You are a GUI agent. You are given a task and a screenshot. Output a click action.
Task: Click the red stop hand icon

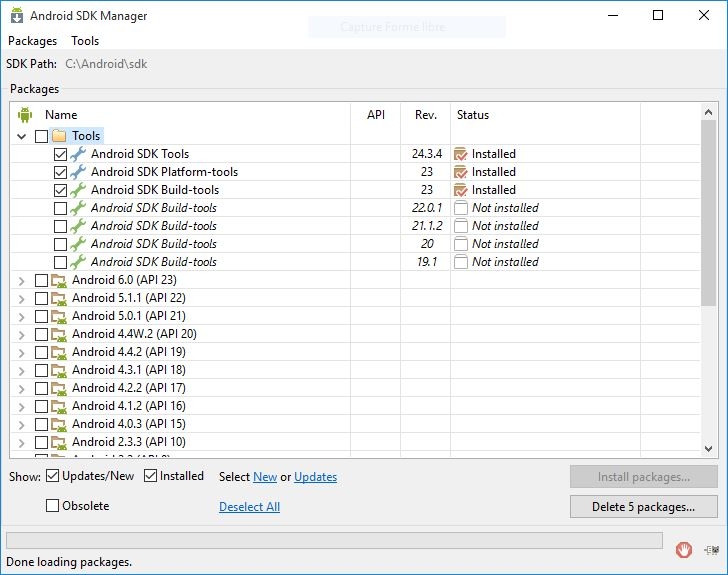[684, 549]
